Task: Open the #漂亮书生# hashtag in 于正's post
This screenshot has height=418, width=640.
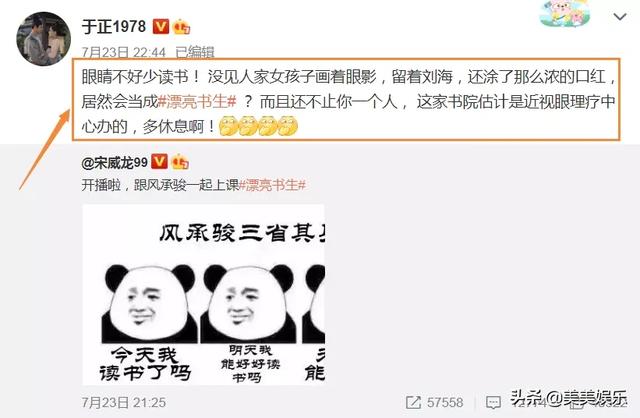Action: click(x=197, y=102)
